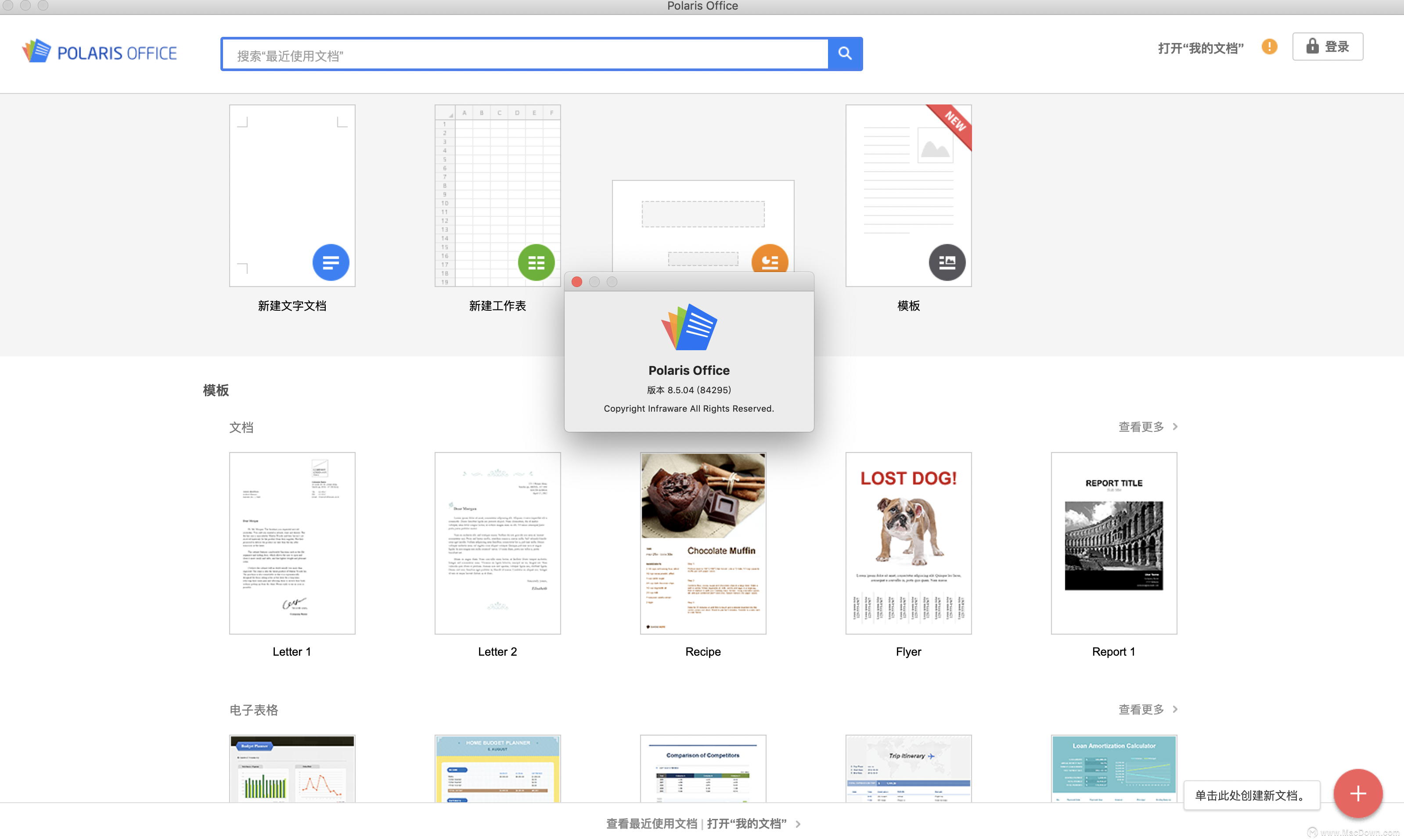Open the new presentation slide thumbnail
1404x840 pixels.
pos(703,226)
